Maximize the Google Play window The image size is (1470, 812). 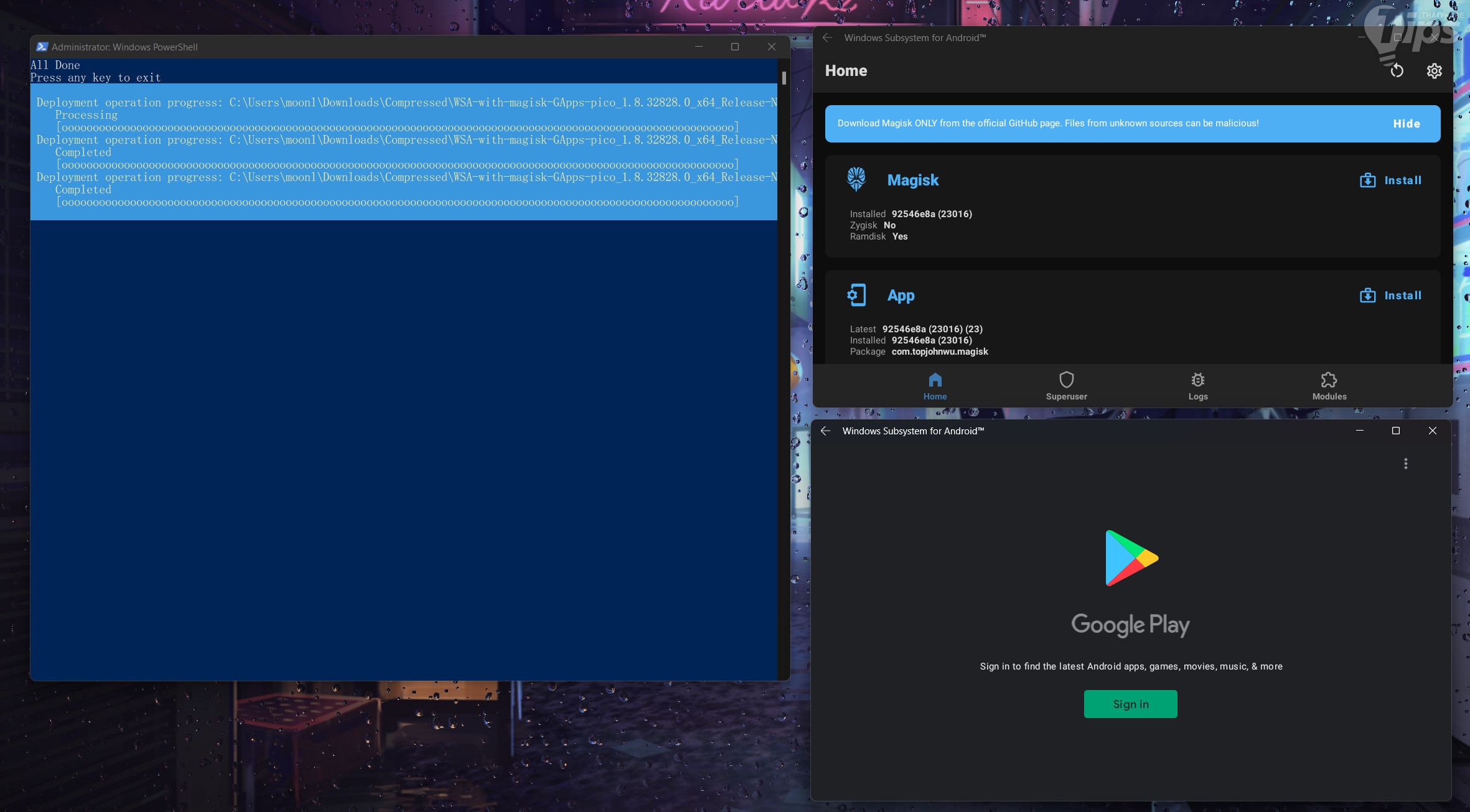point(1395,431)
